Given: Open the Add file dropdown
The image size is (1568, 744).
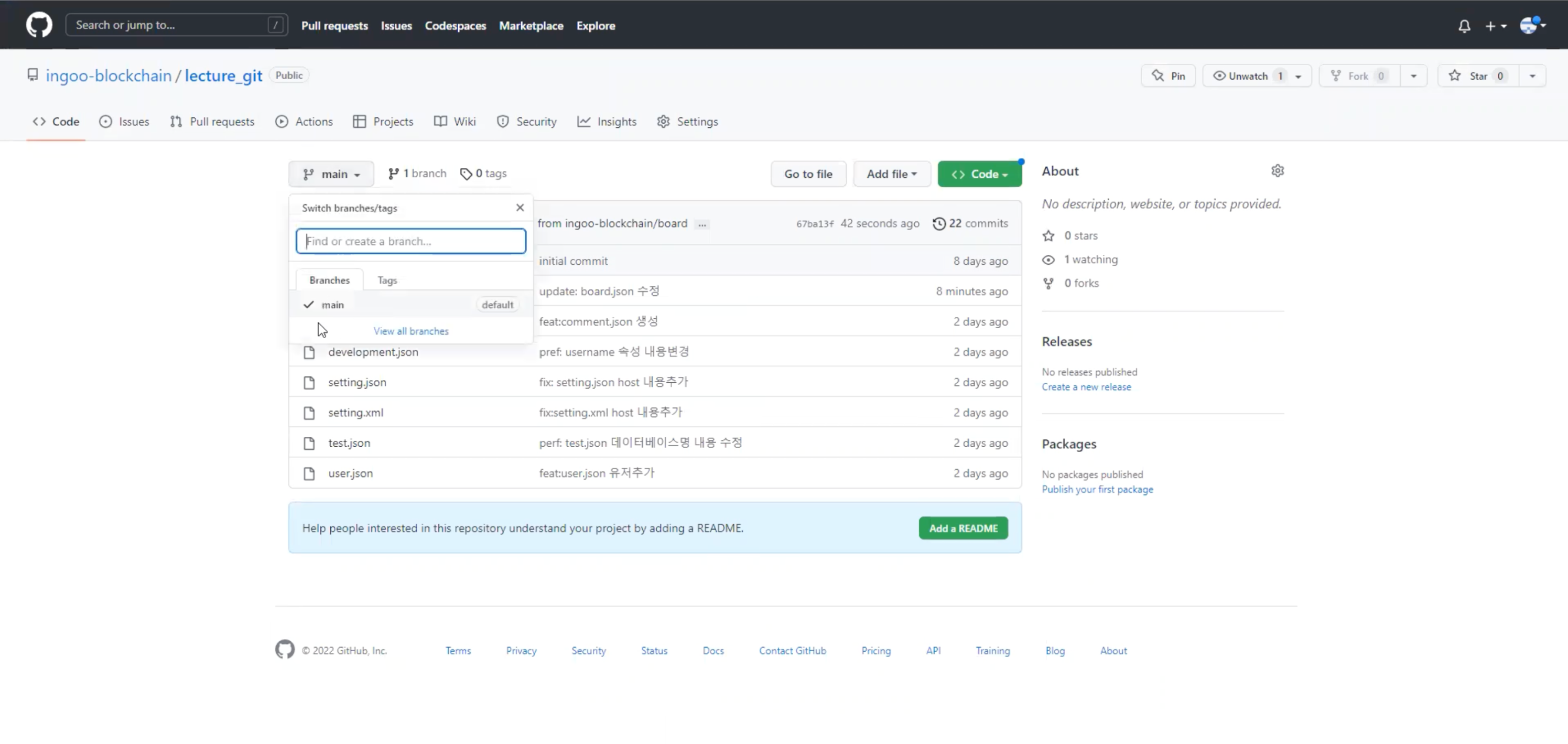Looking at the screenshot, I should [891, 174].
